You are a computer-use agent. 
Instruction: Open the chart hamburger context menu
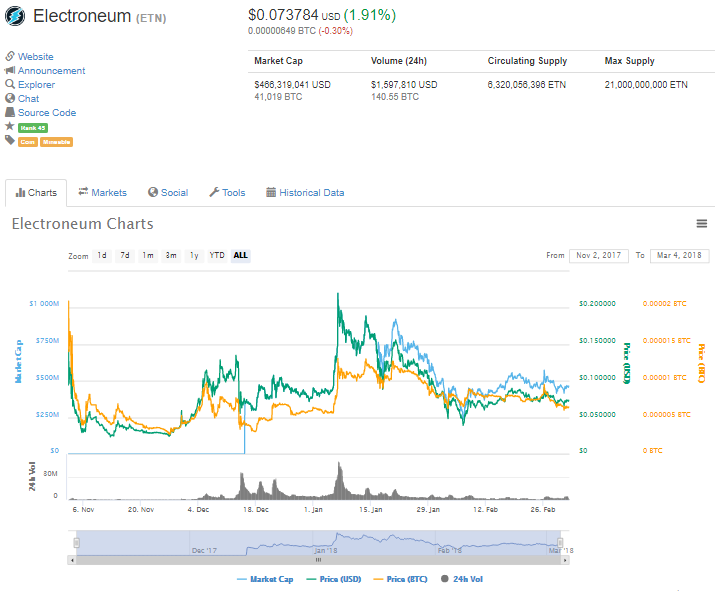click(702, 224)
